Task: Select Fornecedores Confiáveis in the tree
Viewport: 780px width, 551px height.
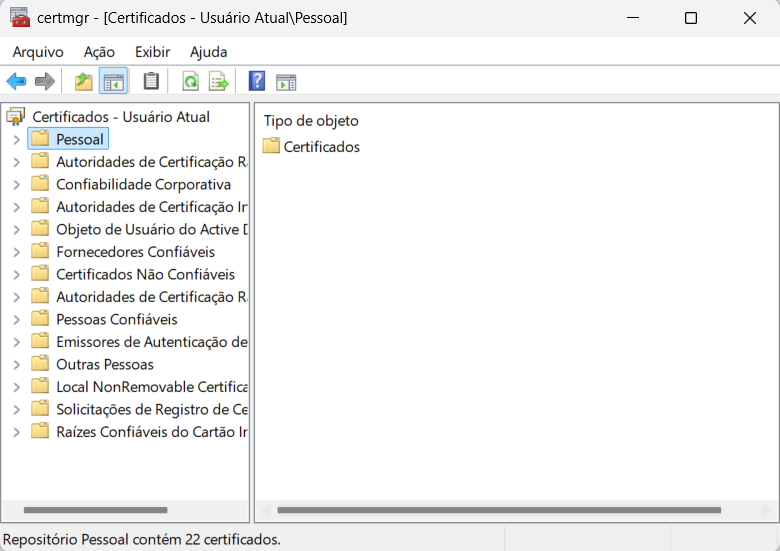Action: tap(135, 252)
